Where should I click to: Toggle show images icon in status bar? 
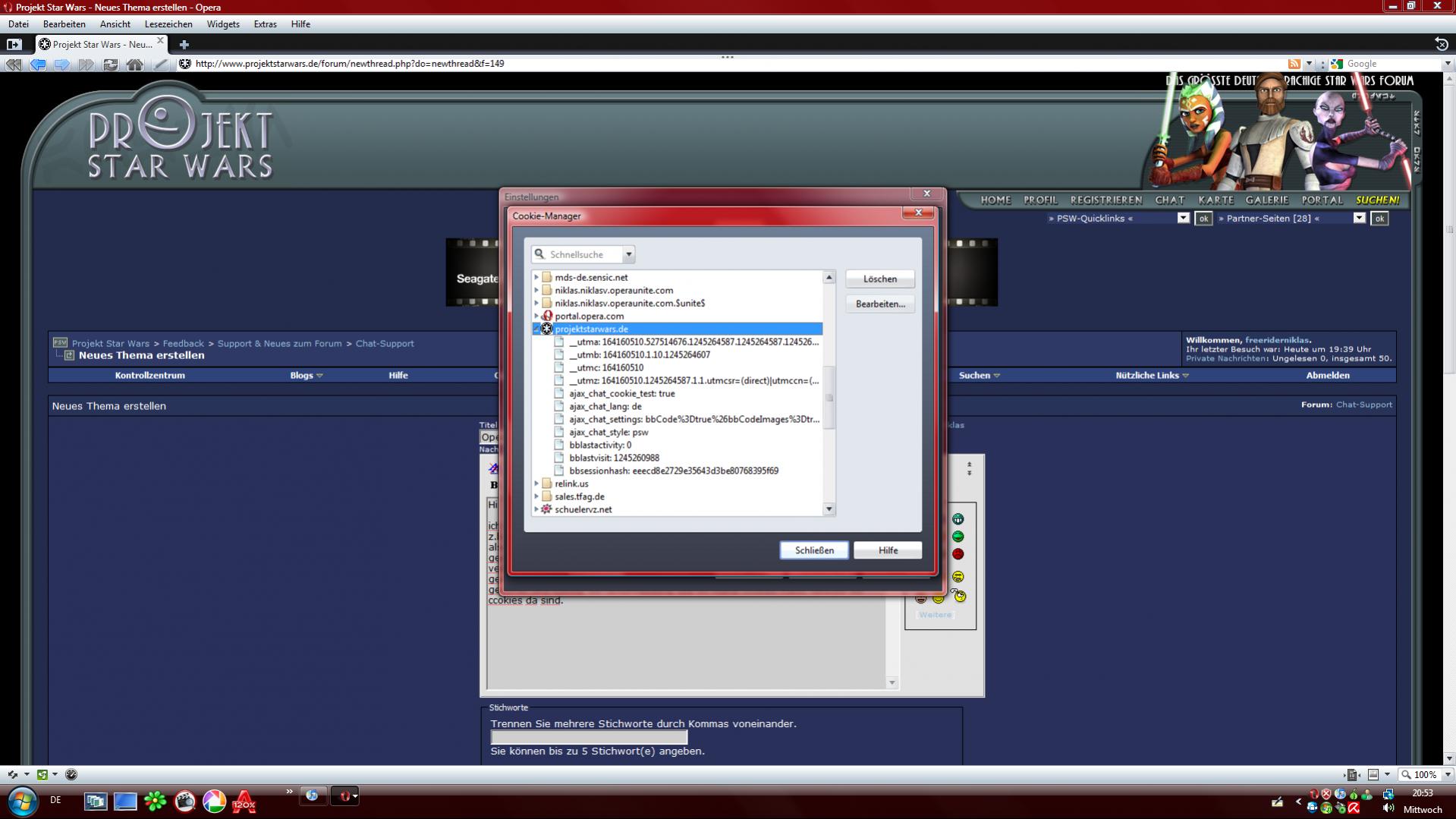click(1373, 775)
